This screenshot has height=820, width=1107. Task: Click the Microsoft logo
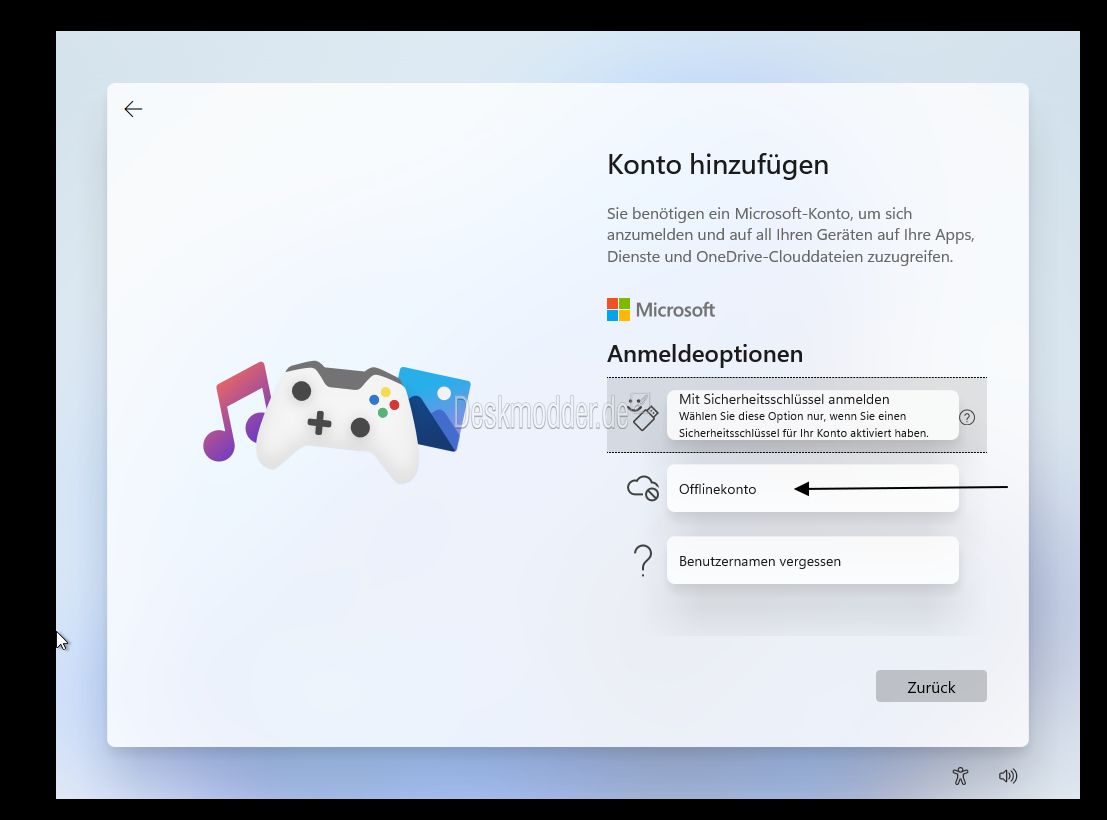click(x=661, y=309)
